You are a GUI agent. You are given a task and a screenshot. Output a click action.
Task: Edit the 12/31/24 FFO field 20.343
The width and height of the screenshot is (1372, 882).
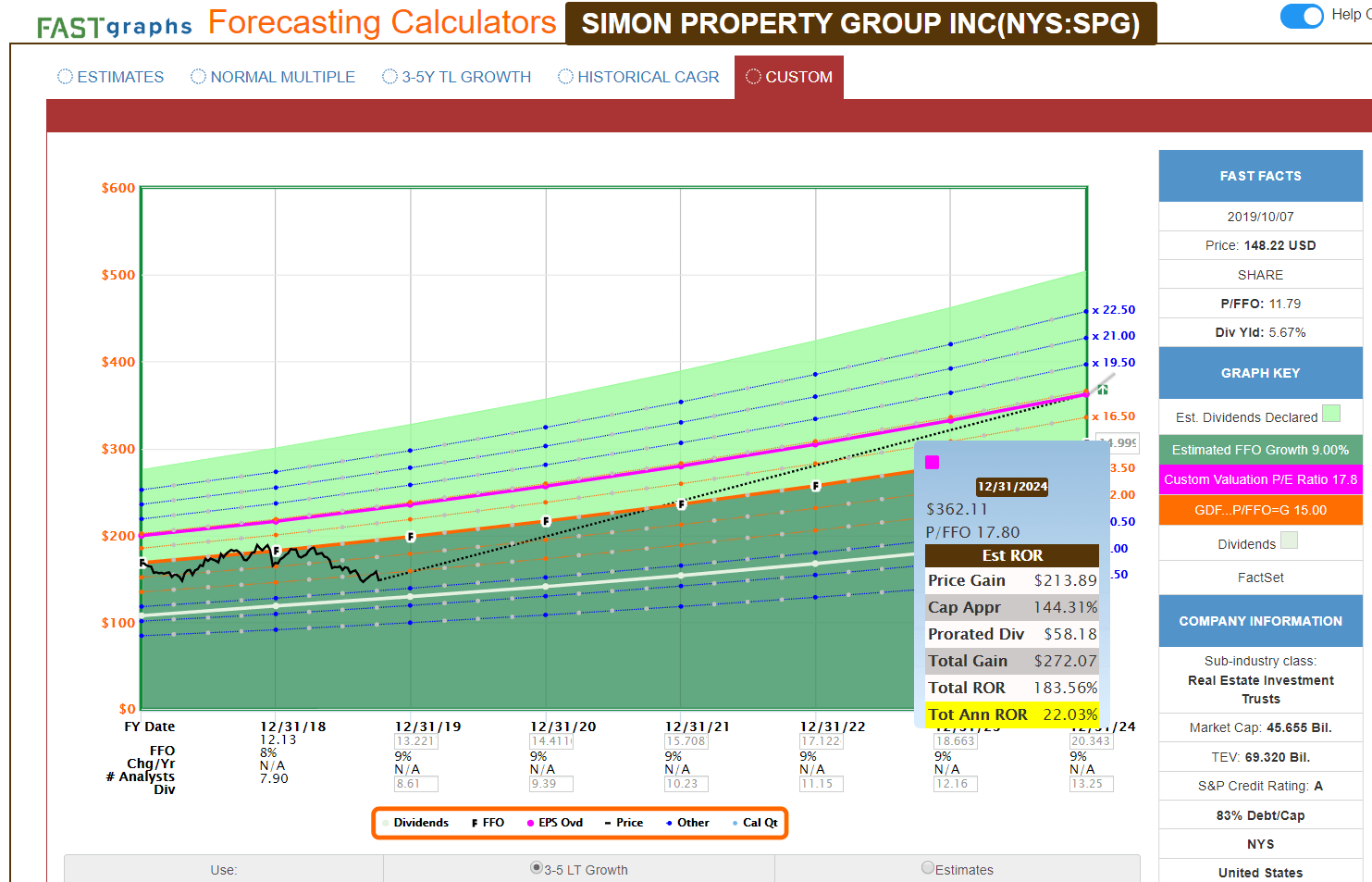pyautogui.click(x=1091, y=741)
